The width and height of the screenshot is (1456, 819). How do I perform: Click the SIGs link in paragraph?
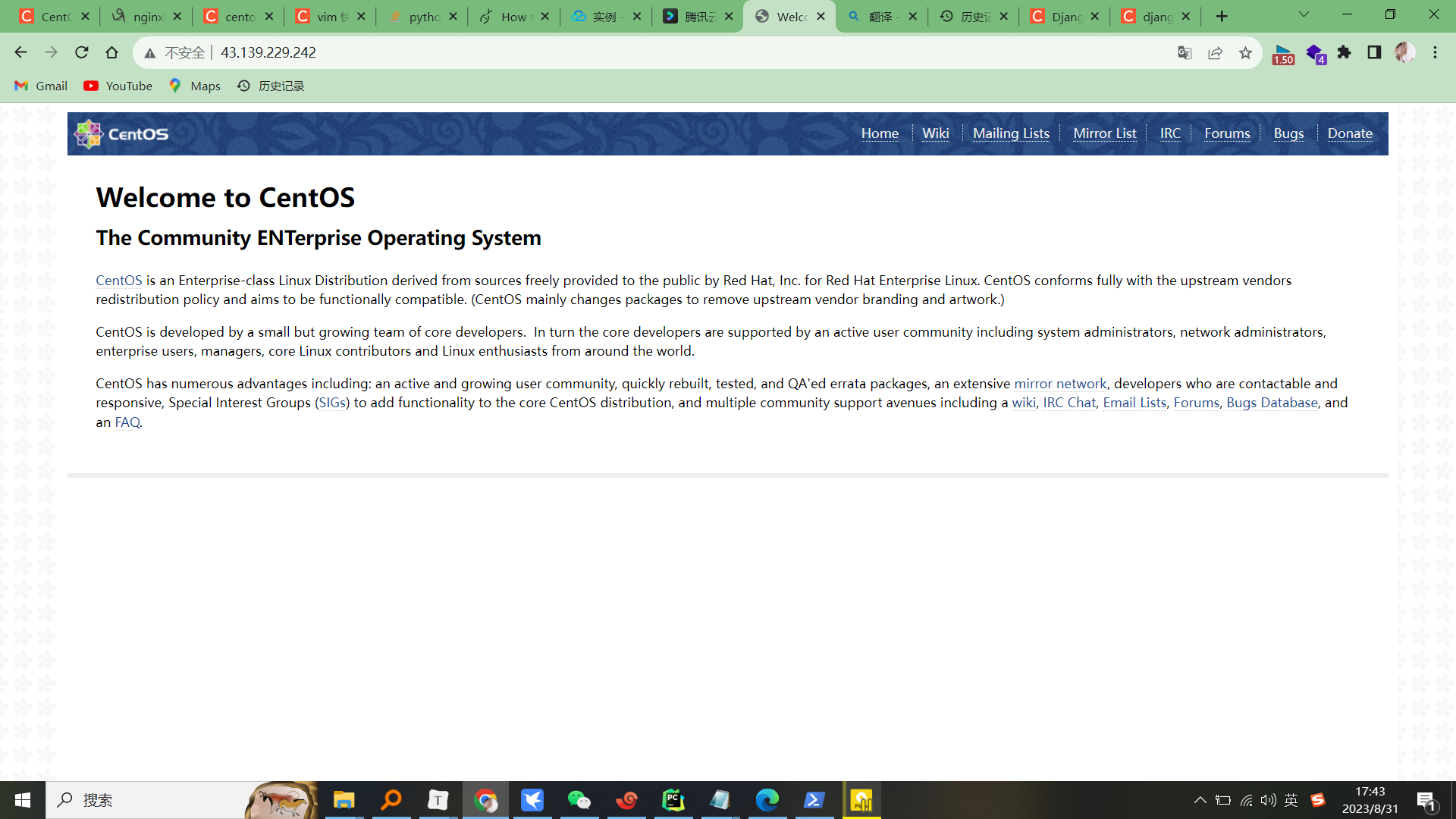tap(332, 403)
